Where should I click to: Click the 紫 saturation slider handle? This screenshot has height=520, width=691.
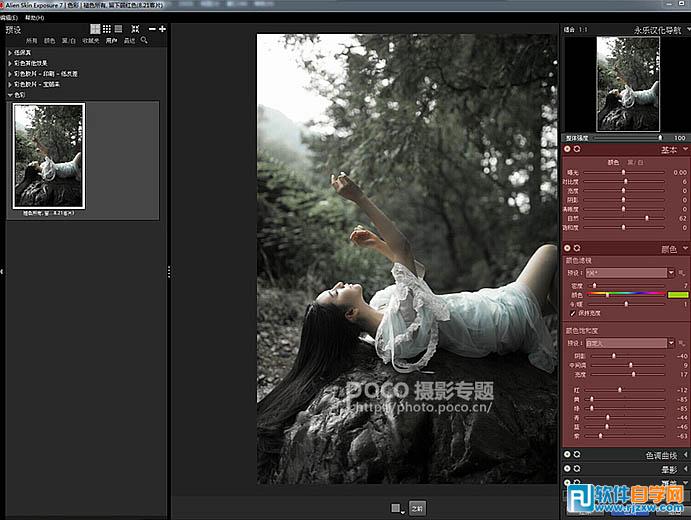(x=600, y=436)
